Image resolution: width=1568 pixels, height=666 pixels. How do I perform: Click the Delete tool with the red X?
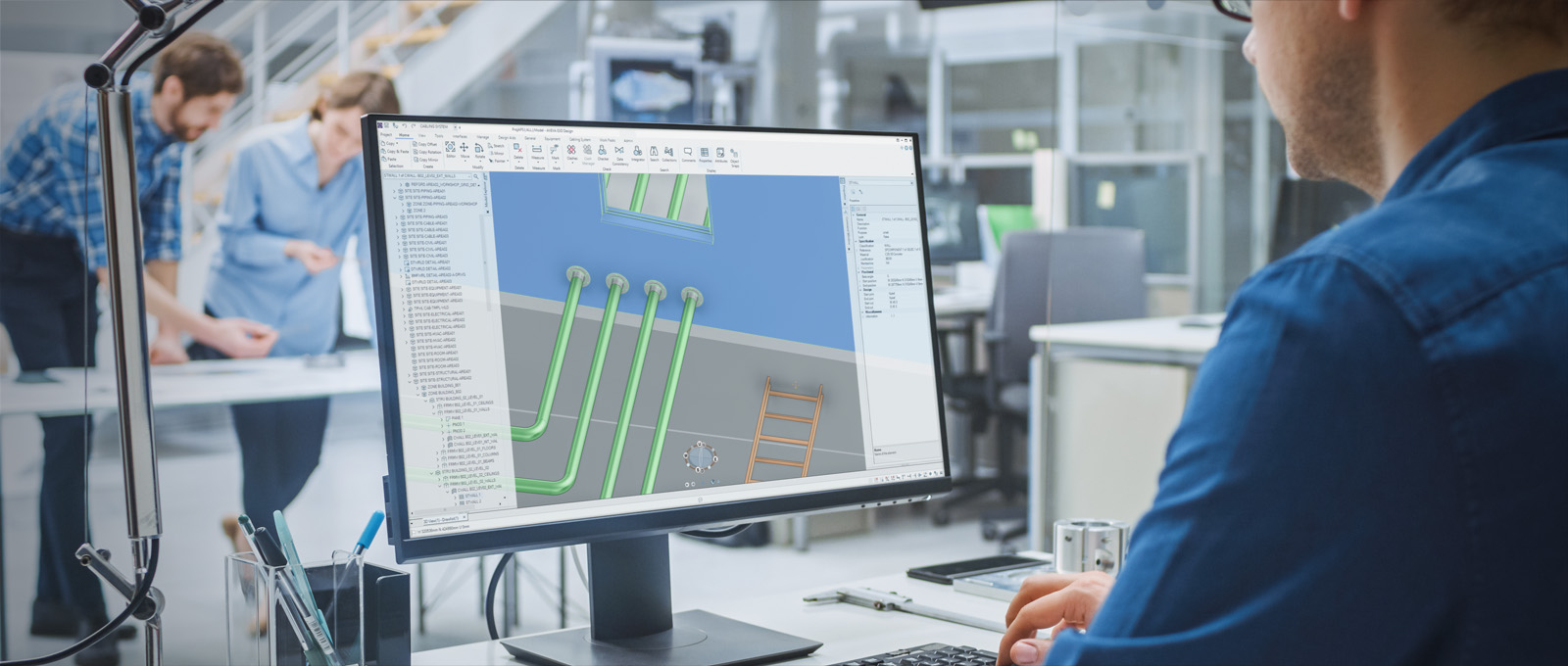(518, 152)
